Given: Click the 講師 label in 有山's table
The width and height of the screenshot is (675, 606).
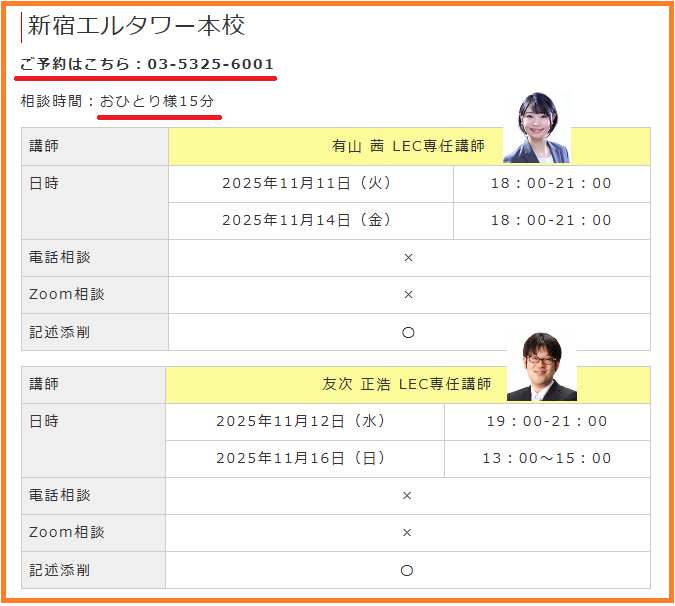Looking at the screenshot, I should click(x=43, y=146).
